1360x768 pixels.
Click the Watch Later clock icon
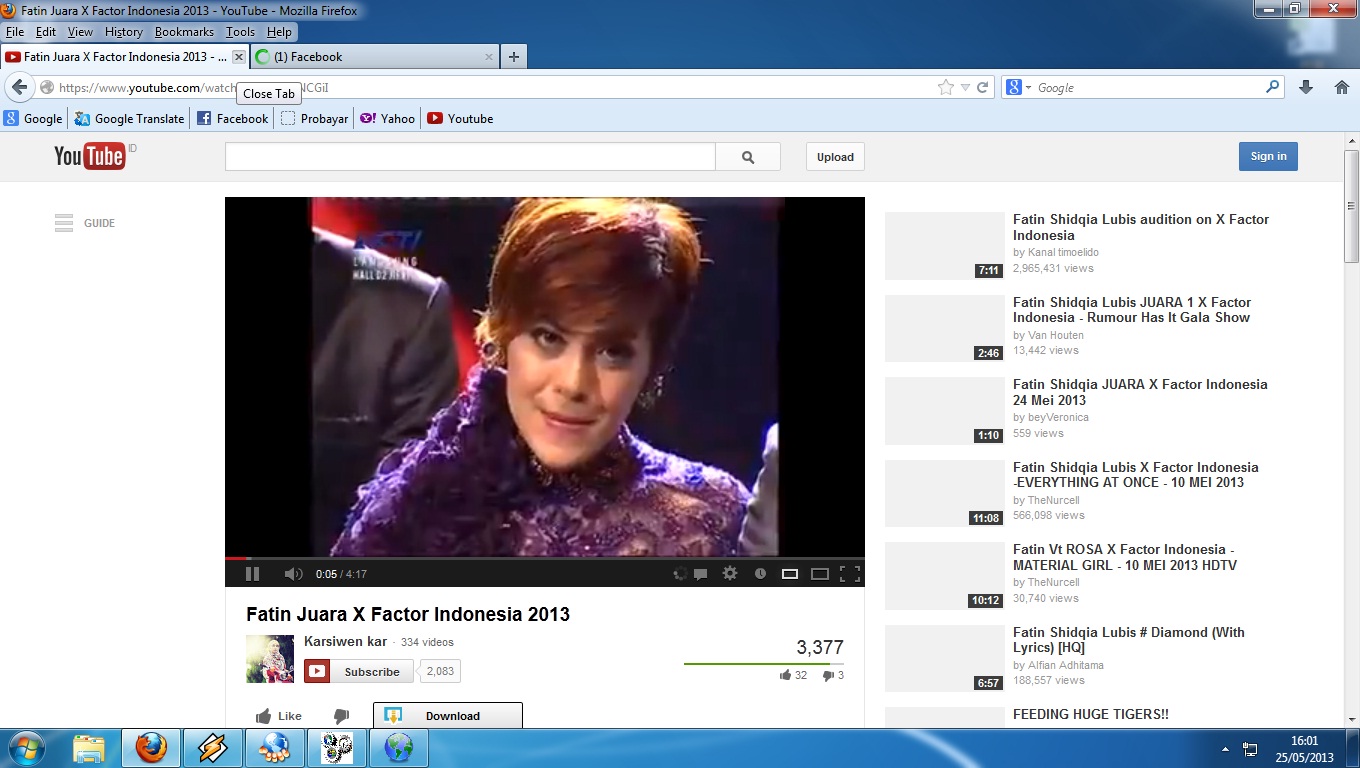tap(760, 574)
